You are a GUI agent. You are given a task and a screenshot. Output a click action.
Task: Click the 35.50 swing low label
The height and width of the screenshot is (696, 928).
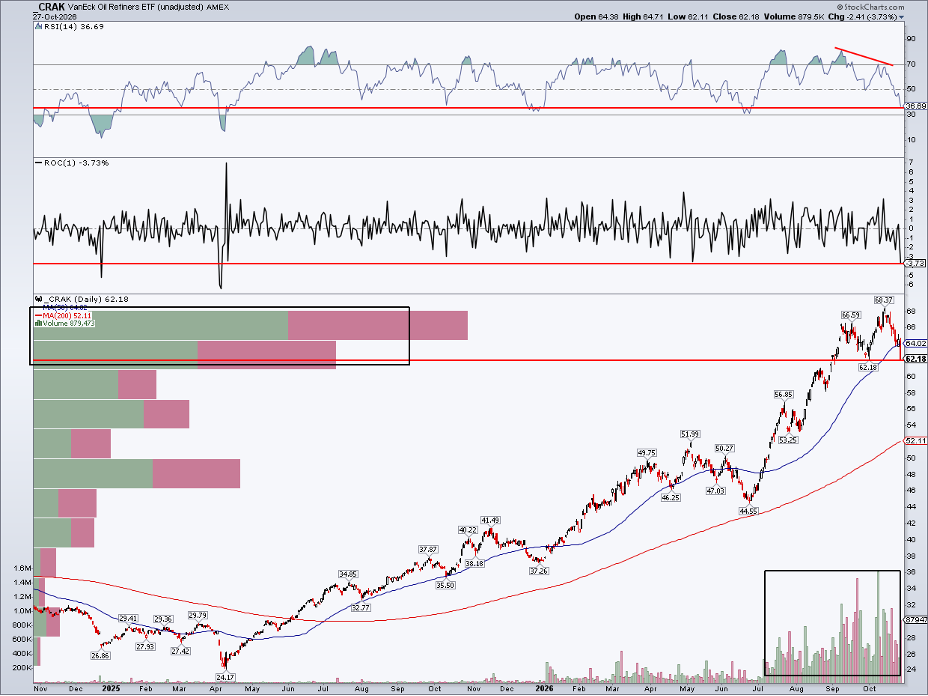(445, 585)
